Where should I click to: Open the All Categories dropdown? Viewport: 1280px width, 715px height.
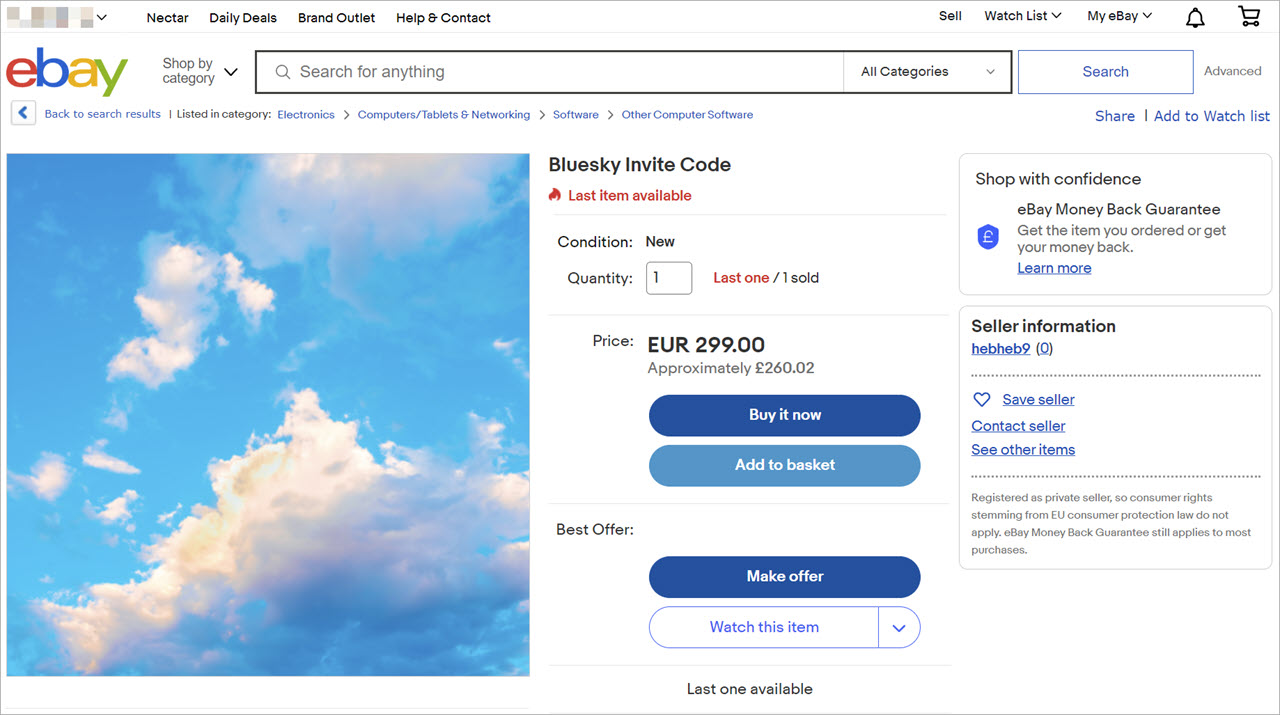[928, 72]
